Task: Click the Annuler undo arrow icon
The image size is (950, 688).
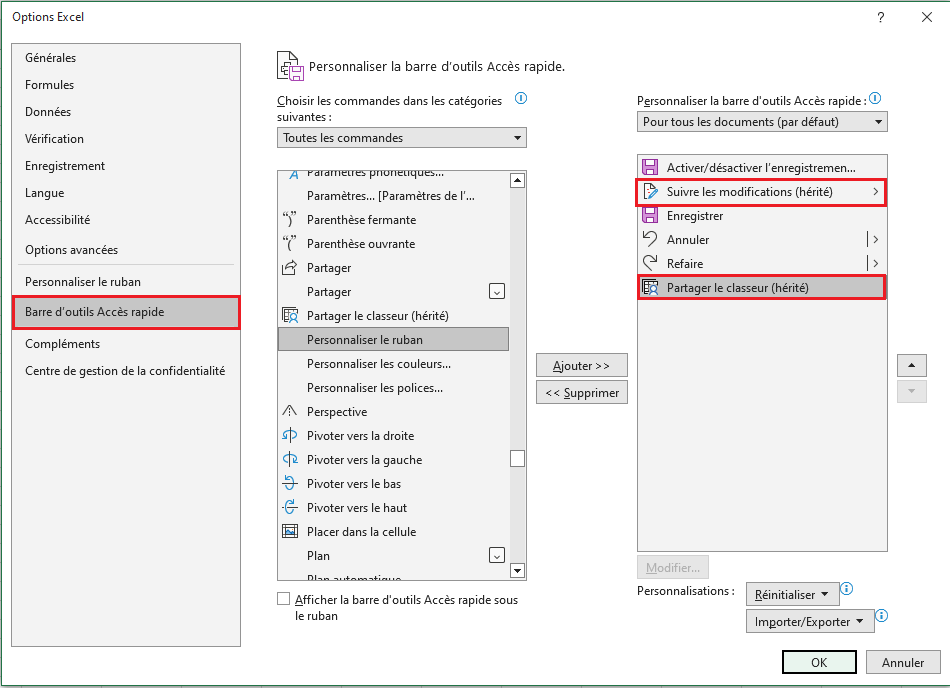Action: pyautogui.click(x=650, y=239)
